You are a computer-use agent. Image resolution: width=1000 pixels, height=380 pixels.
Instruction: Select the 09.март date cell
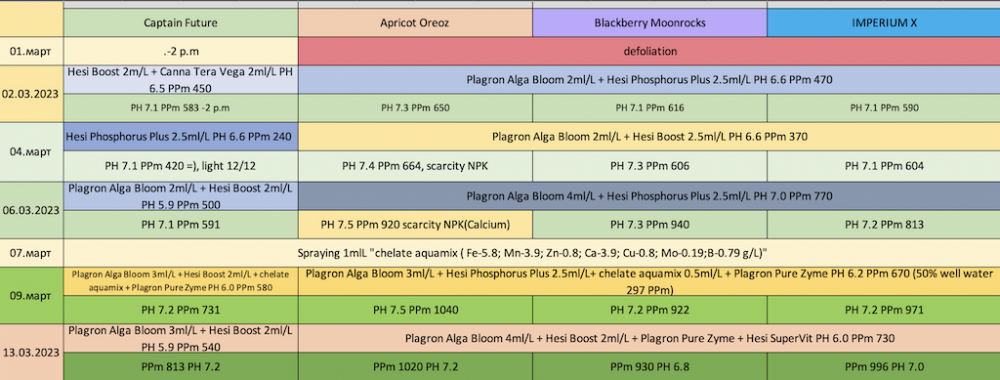click(x=31, y=296)
